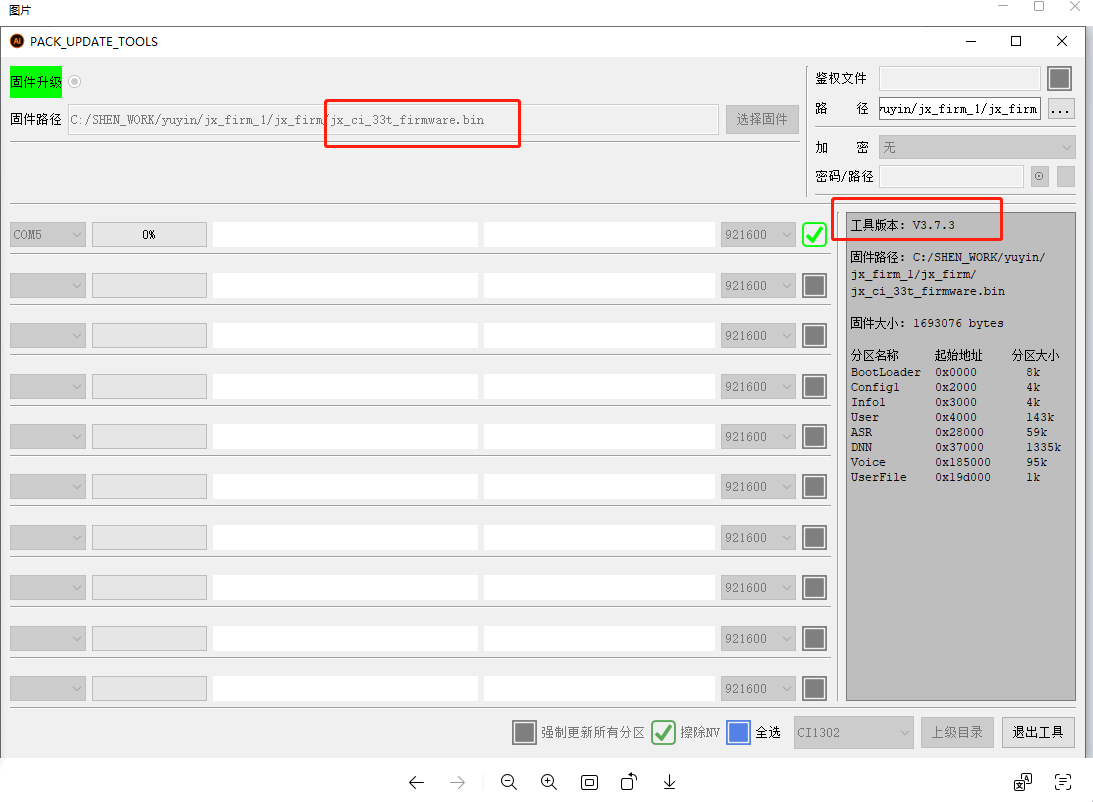This screenshot has width=1093, height=802.
Task: Click the 选择固件 button
Action: tap(762, 119)
